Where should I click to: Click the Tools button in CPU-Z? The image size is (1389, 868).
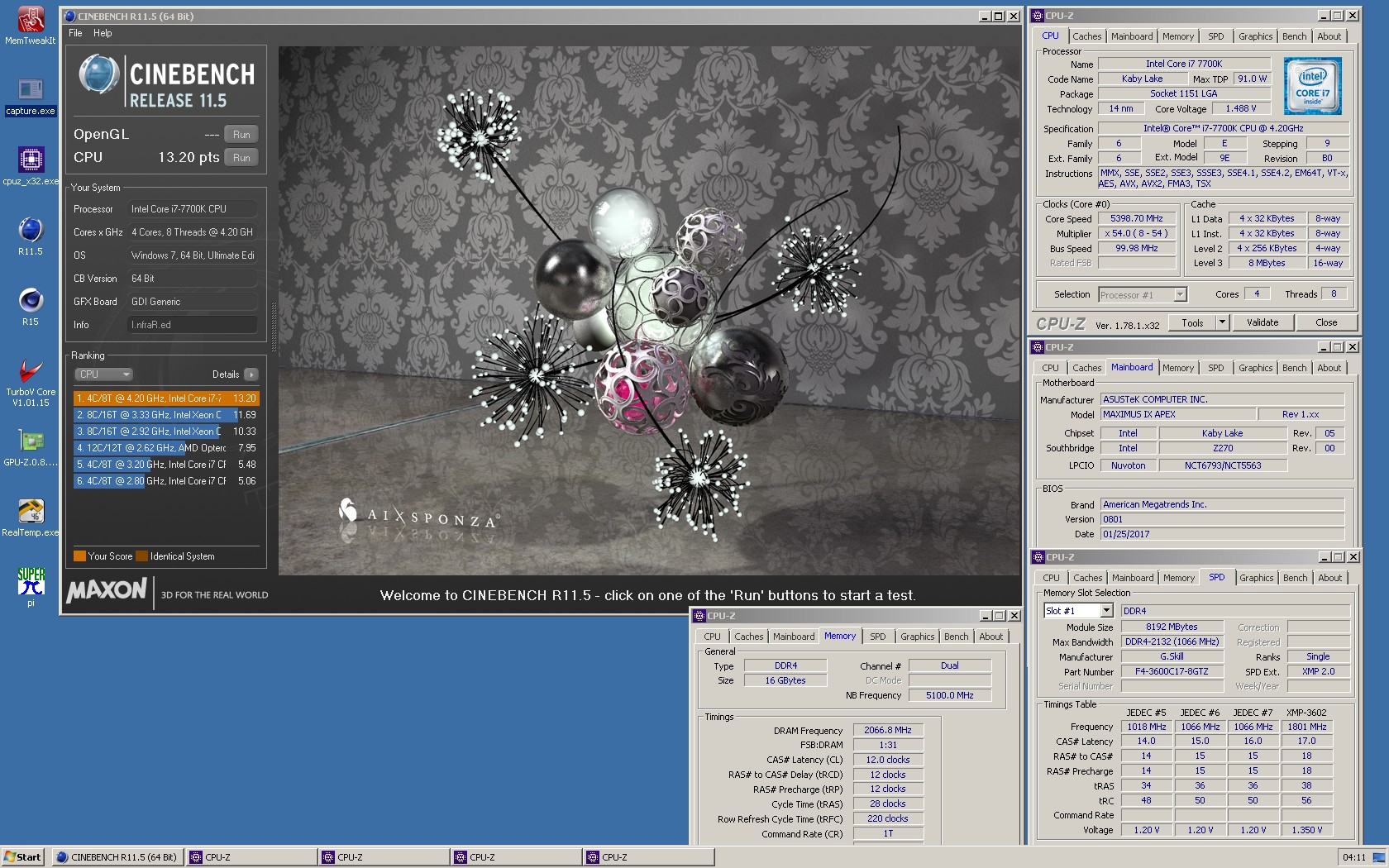1192,322
